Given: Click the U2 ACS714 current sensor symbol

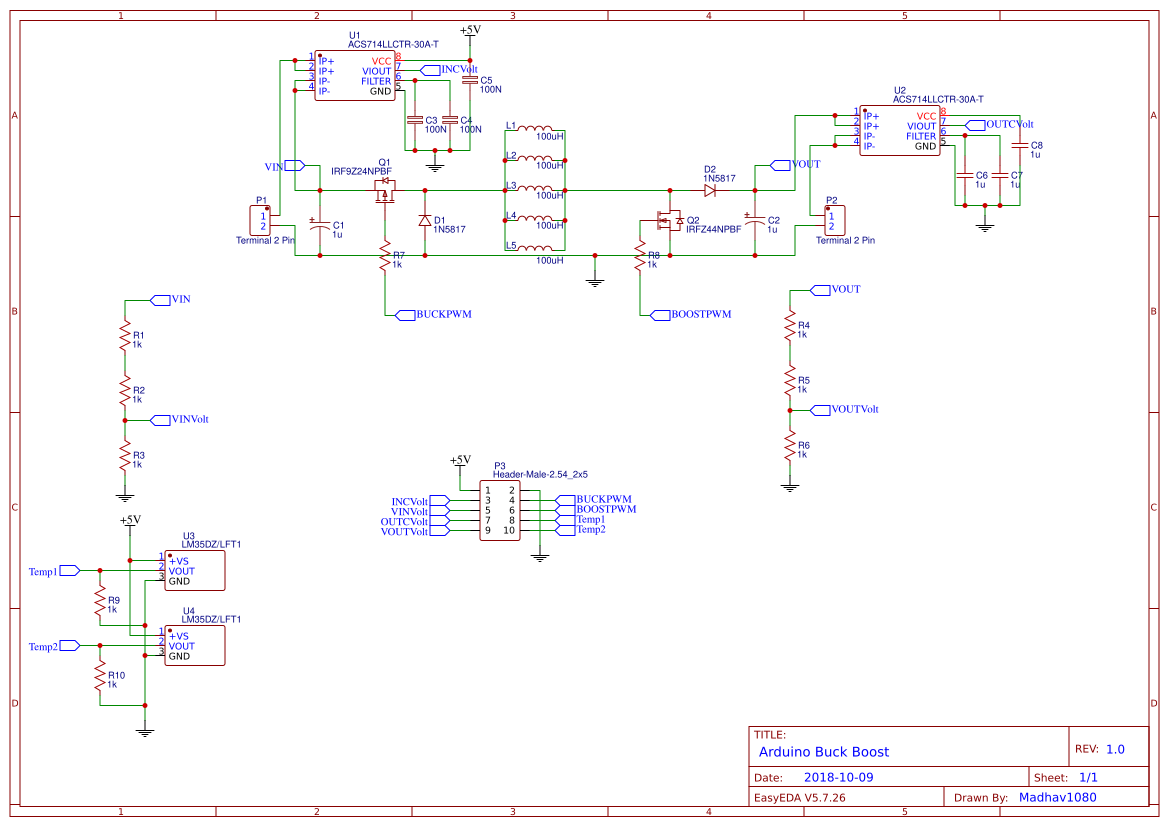Looking at the screenshot, I should (900, 128).
